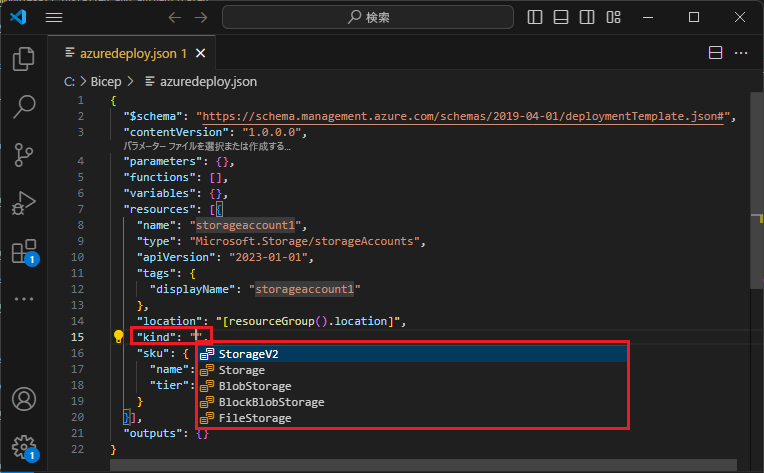Open the schema URL link on line 2
This screenshot has height=473, width=764.
click(463, 116)
